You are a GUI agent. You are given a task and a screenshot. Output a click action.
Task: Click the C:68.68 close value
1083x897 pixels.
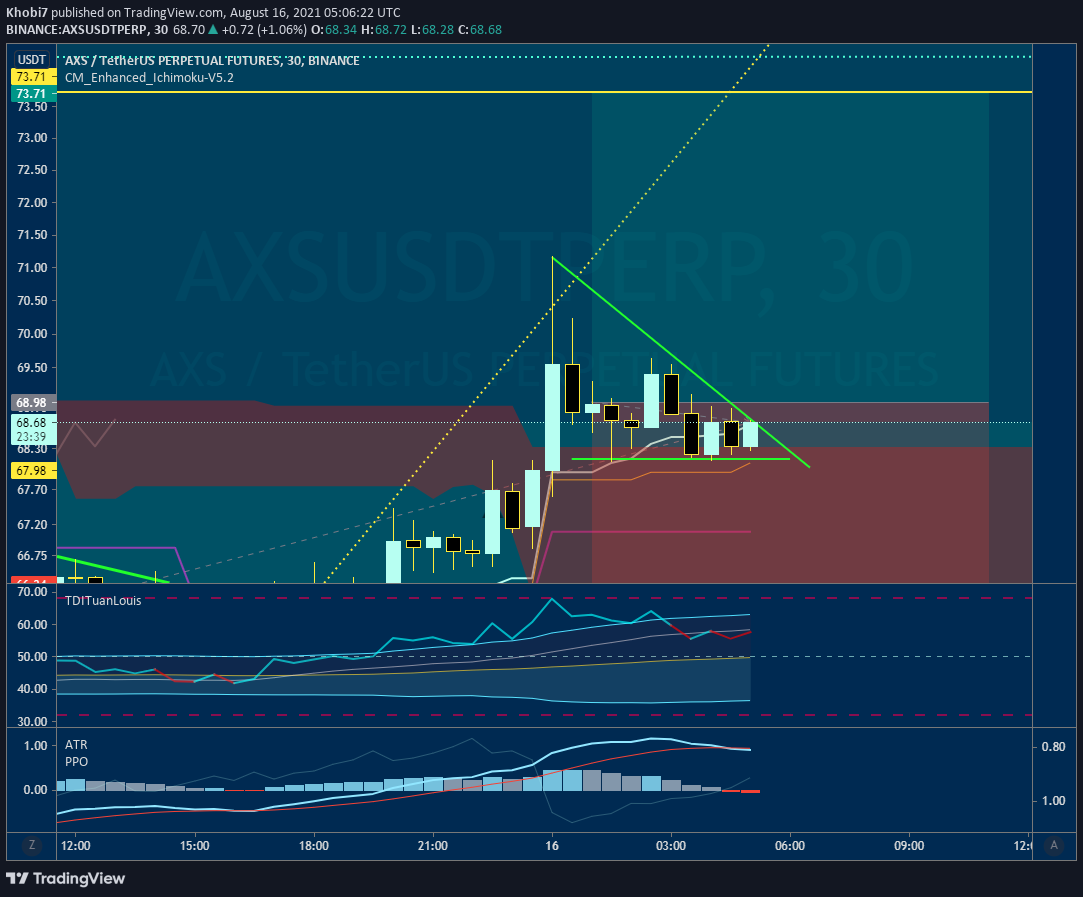tap(480, 30)
